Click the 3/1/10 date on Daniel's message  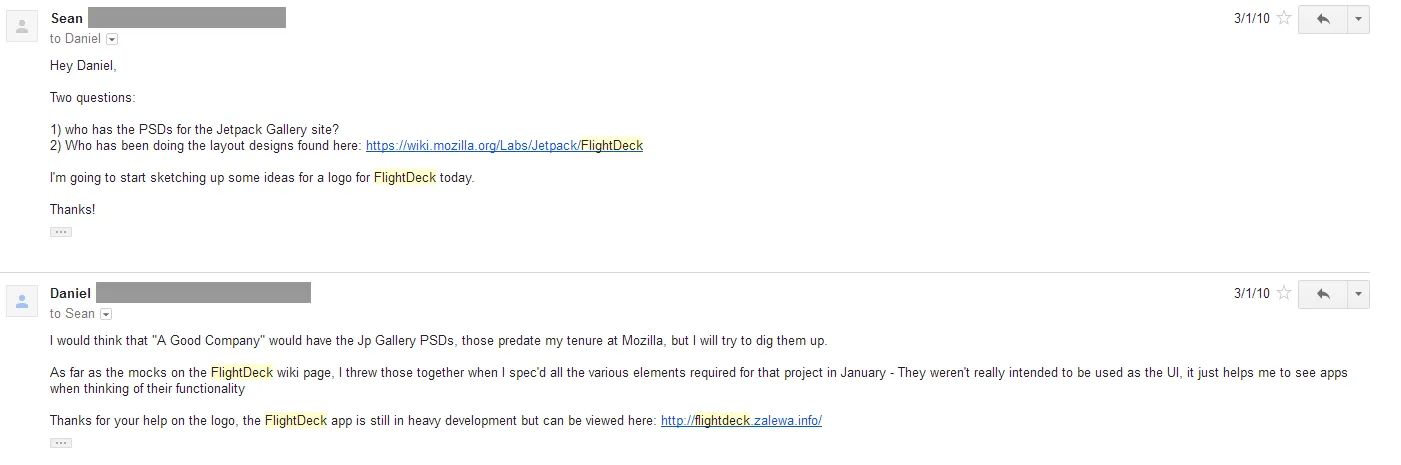tap(1252, 294)
